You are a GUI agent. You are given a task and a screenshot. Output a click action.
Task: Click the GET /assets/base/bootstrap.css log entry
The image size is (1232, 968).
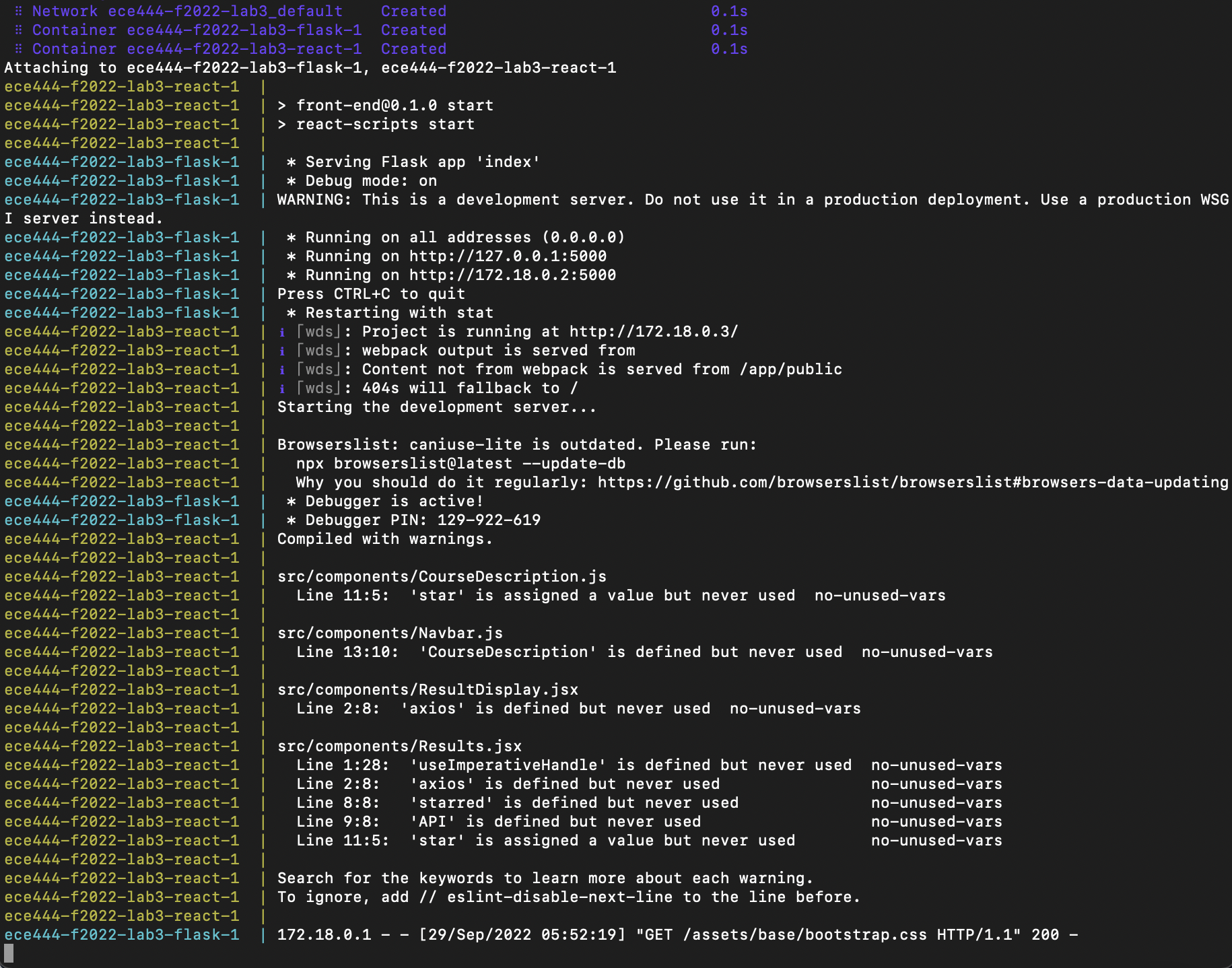(x=677, y=935)
